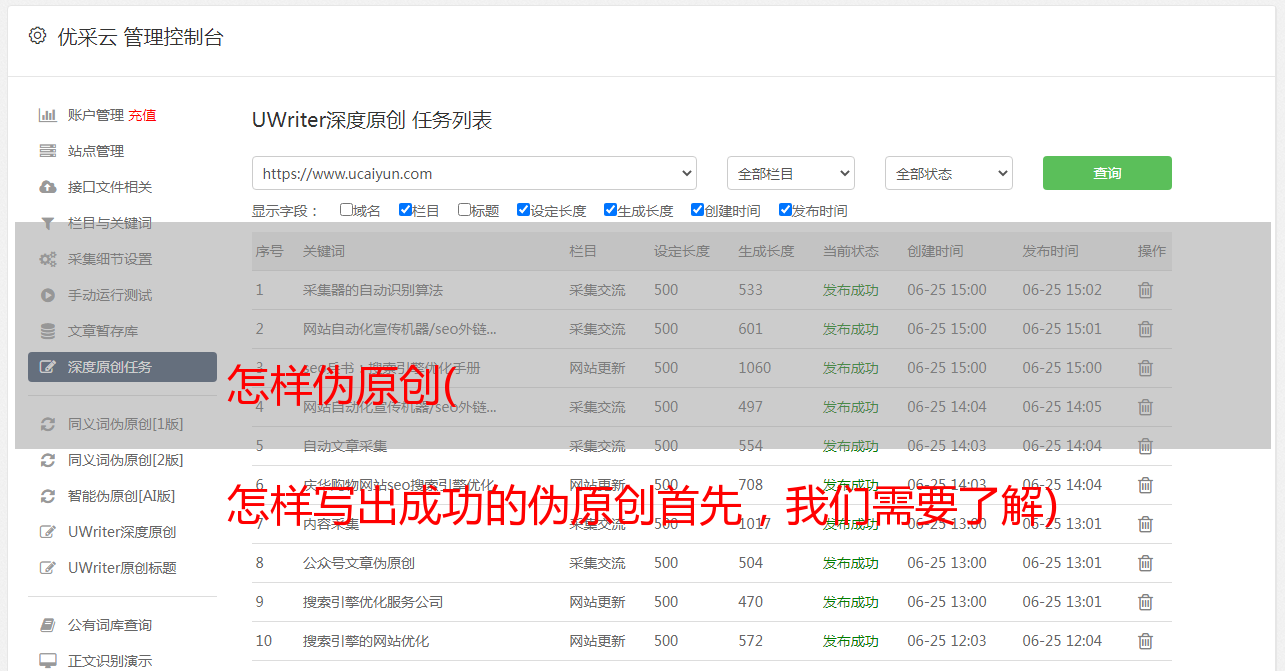Open 公有词库查询 sidebar item
Image resolution: width=1285 pixels, height=671 pixels.
click(x=110, y=625)
